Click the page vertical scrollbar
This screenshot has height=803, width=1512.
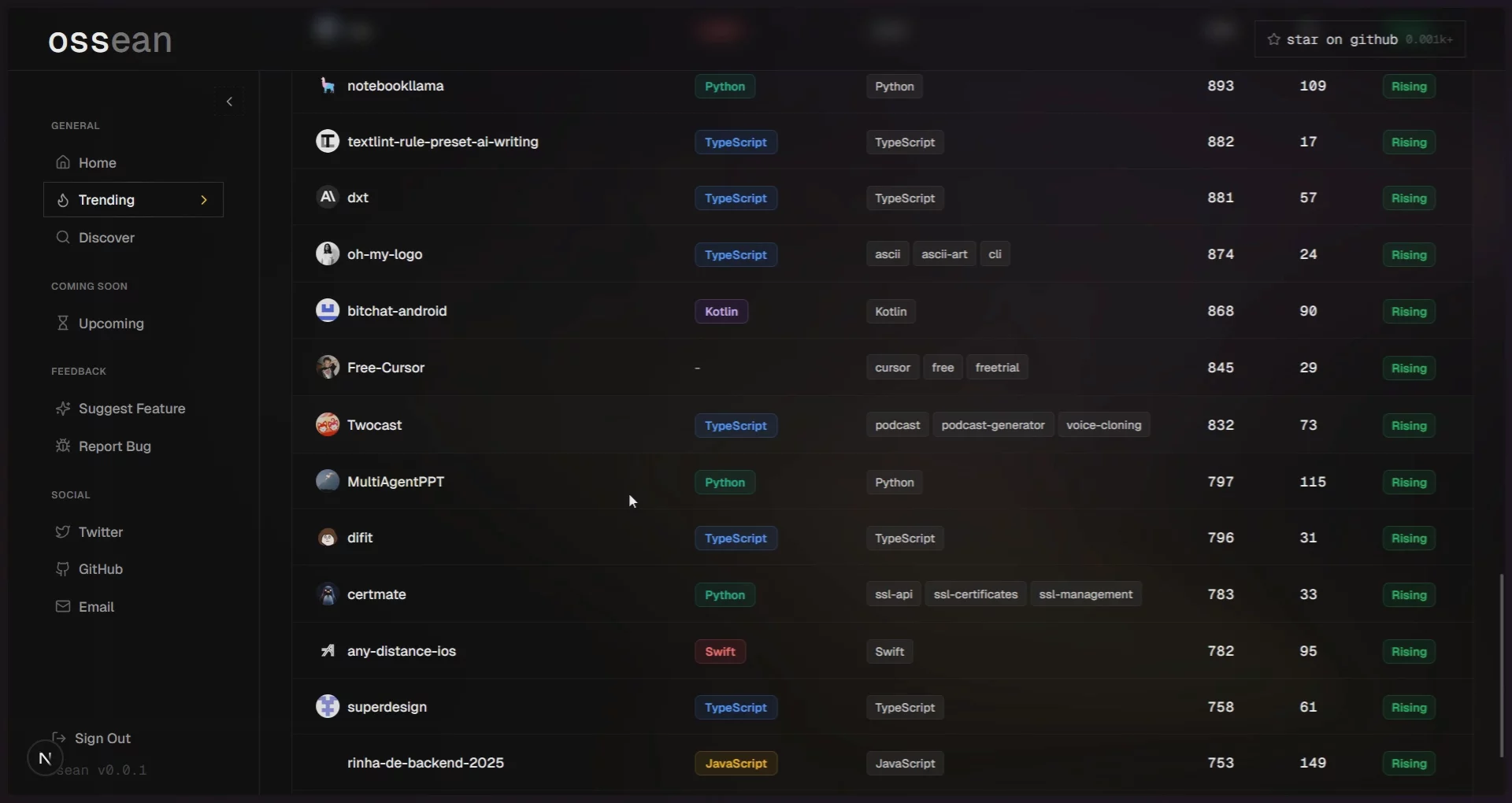[1501, 665]
